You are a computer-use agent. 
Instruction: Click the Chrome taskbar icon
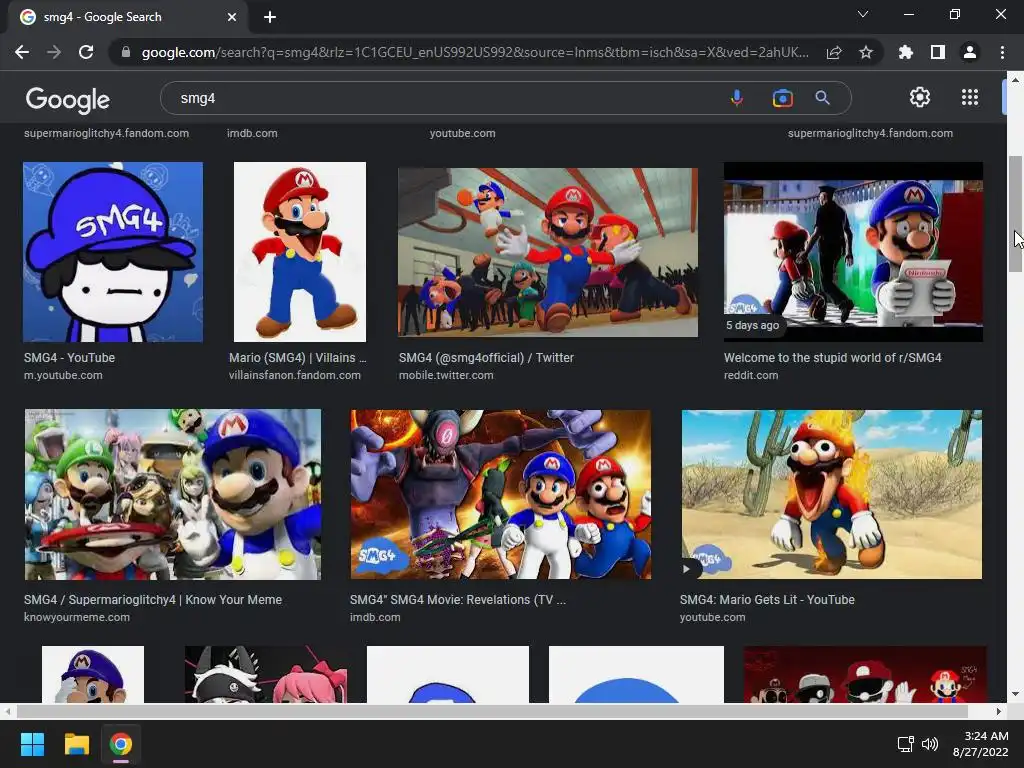(x=121, y=744)
